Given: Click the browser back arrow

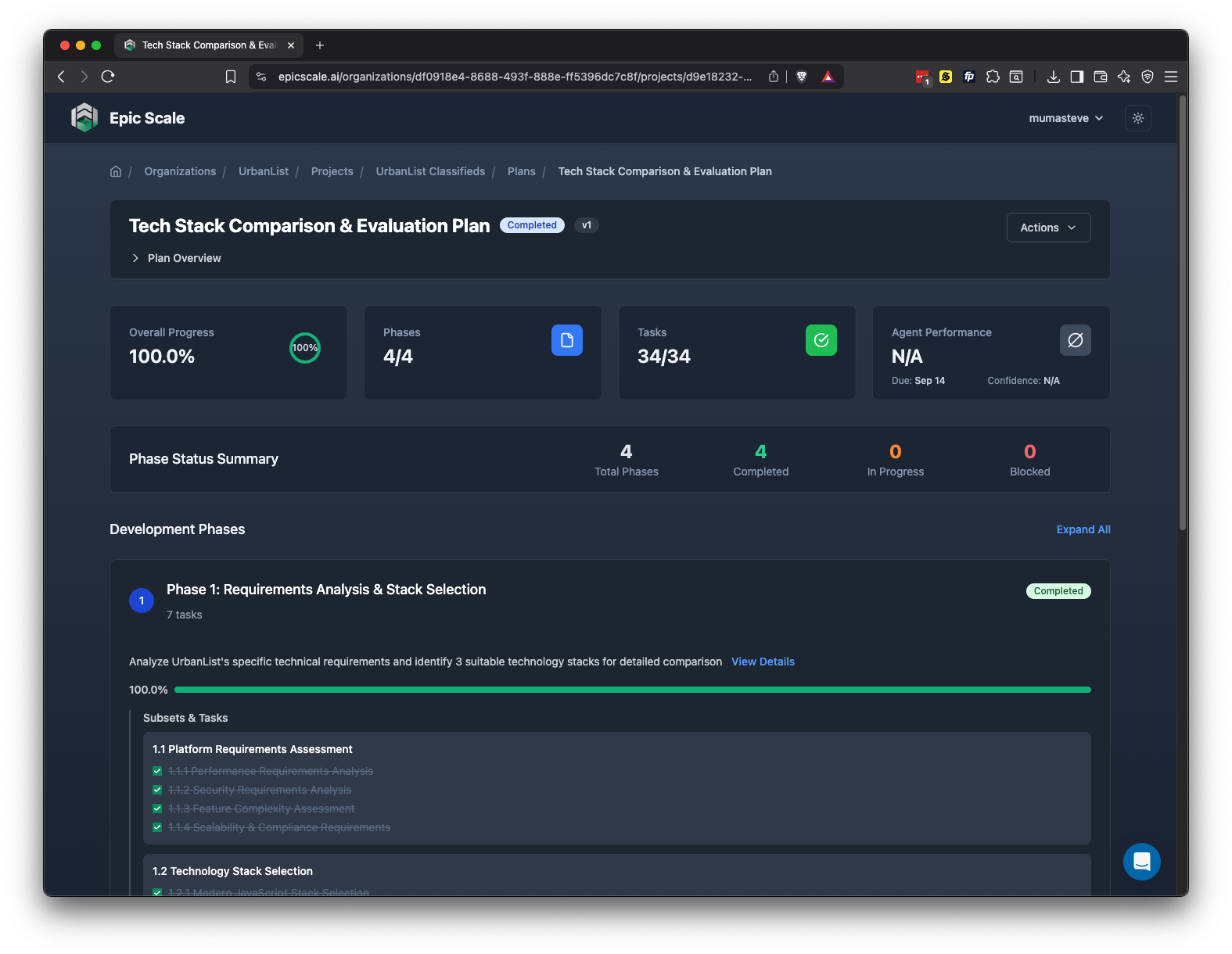Looking at the screenshot, I should point(62,77).
